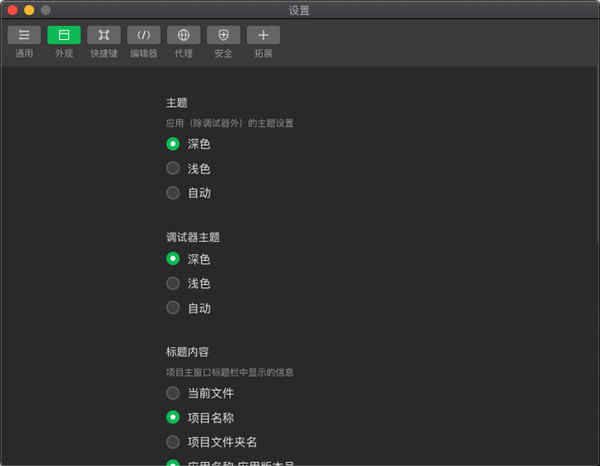Select 自动 under 主题
This screenshot has width=600, height=466.
click(173, 193)
